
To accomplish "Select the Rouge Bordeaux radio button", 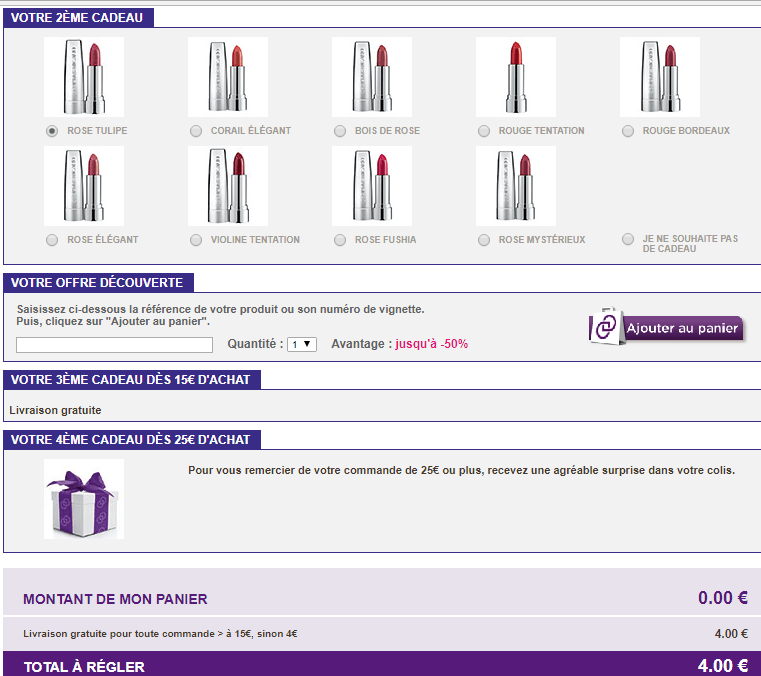I will pos(628,131).
